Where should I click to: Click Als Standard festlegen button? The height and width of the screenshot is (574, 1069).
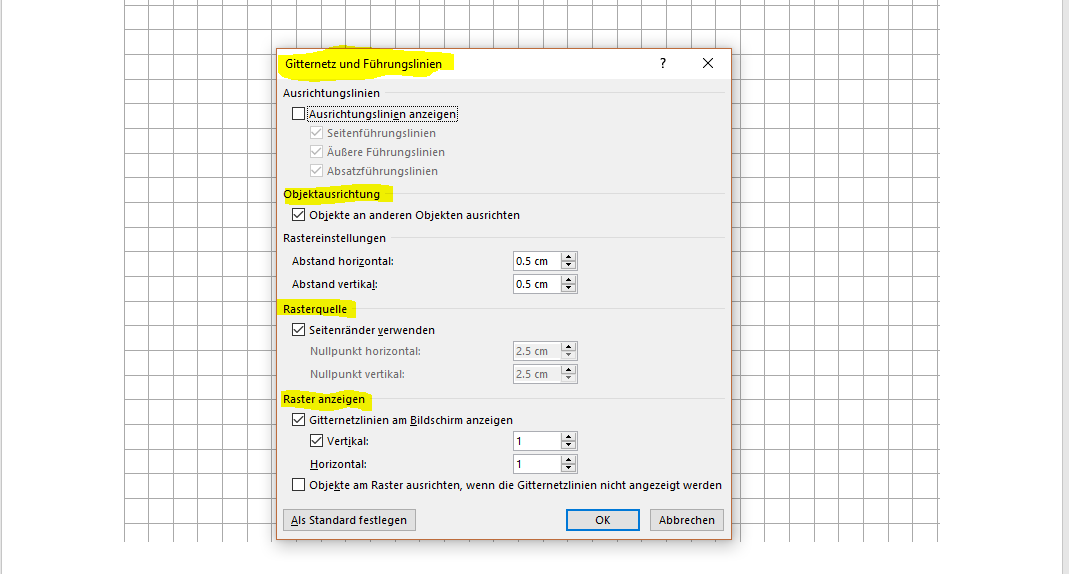(349, 520)
